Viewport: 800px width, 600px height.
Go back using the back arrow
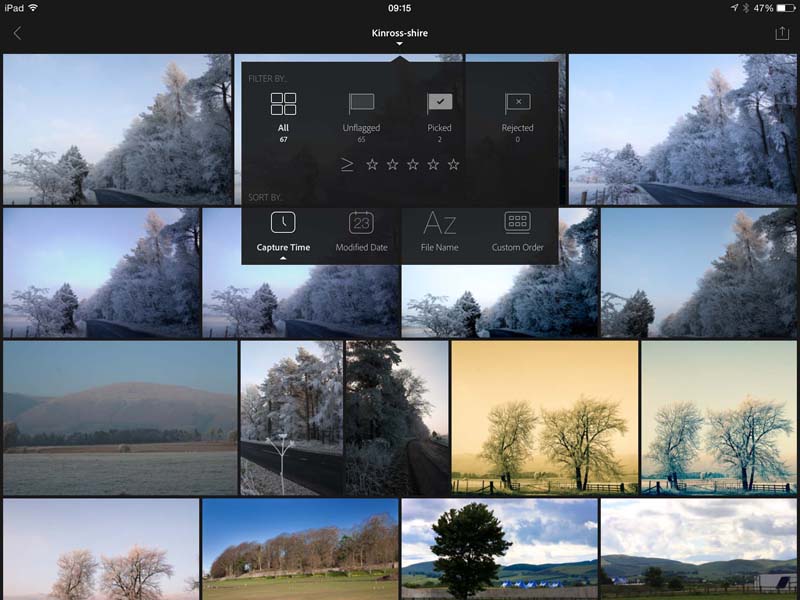point(17,33)
